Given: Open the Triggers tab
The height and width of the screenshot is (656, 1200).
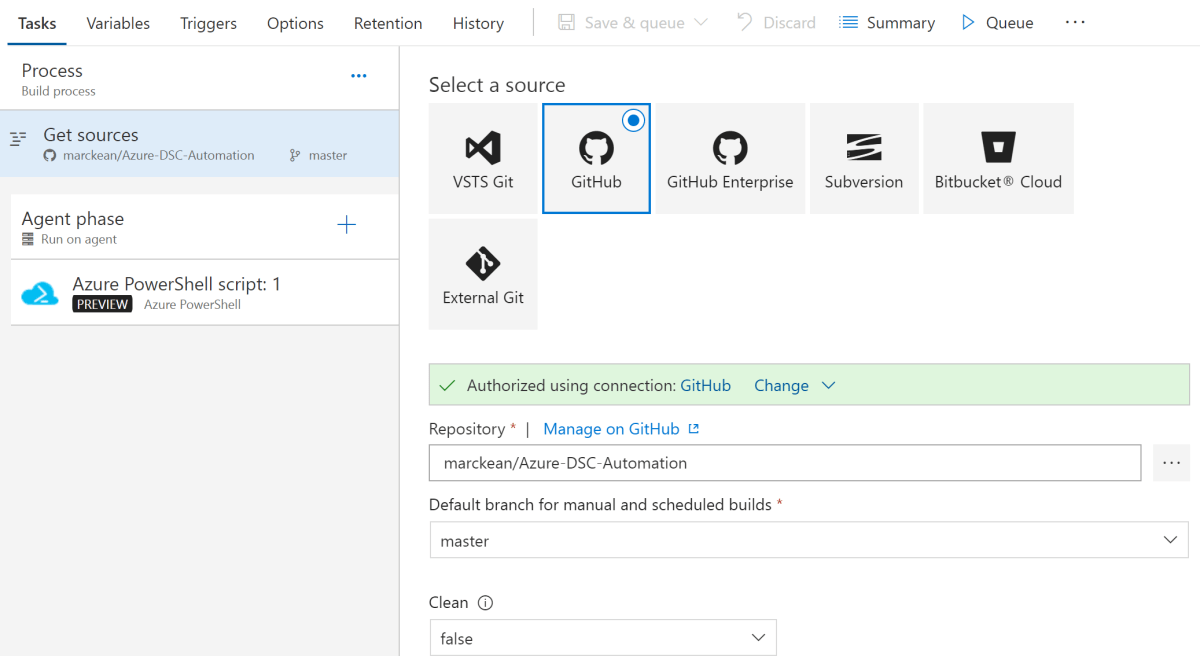Looking at the screenshot, I should point(208,23).
